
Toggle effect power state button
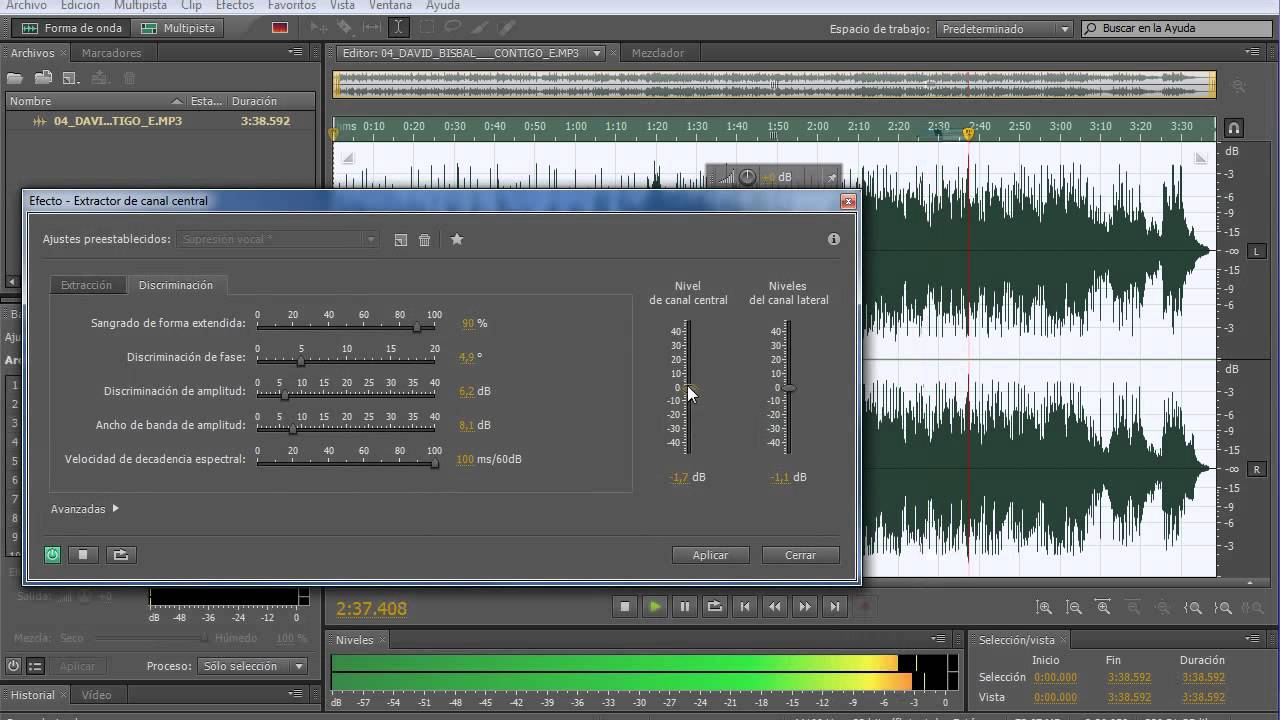[53, 554]
